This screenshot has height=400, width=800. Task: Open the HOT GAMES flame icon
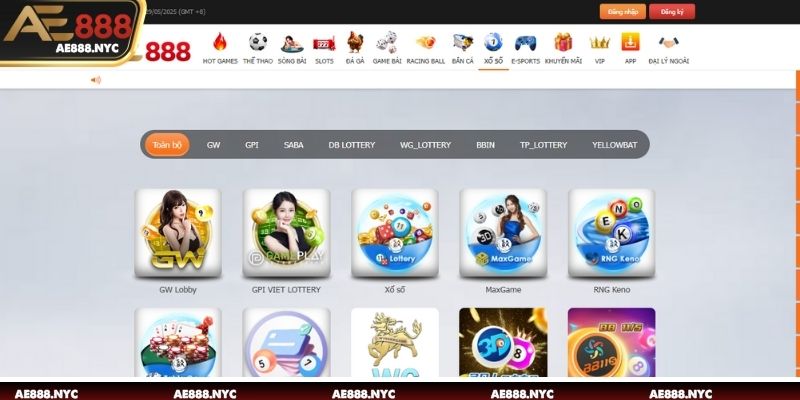coord(220,42)
